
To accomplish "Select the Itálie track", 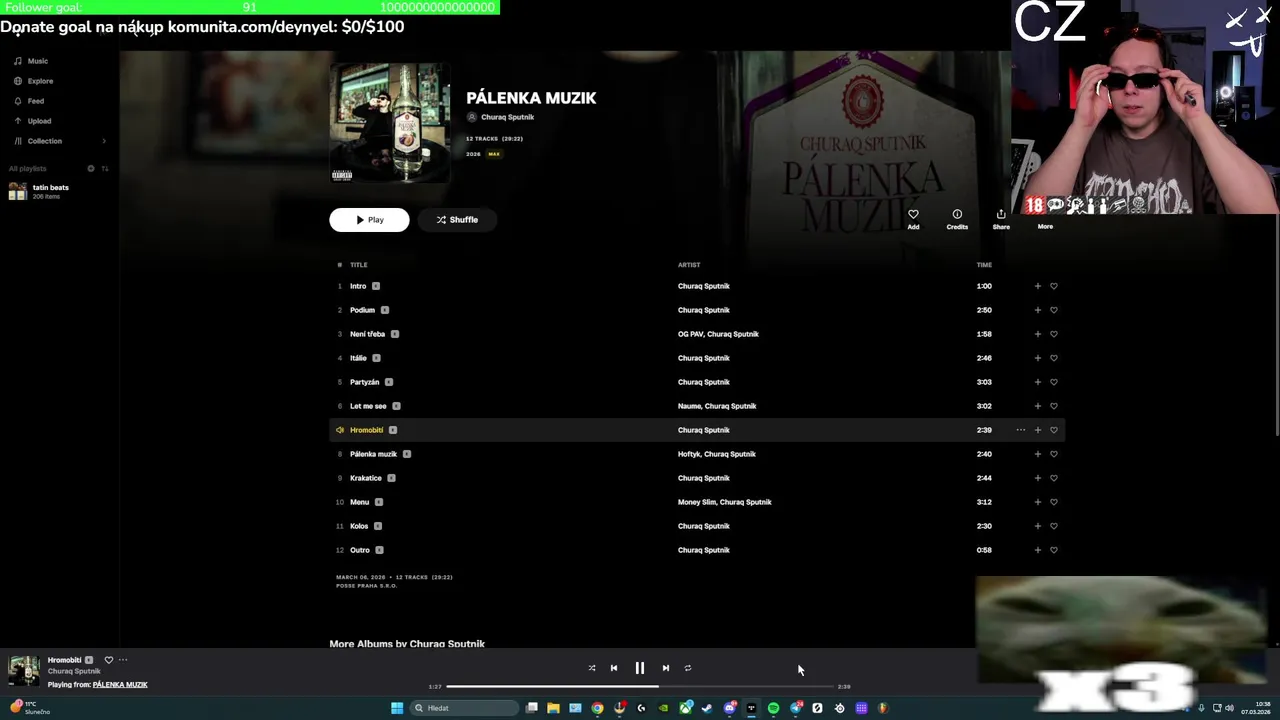I will [x=358, y=358].
